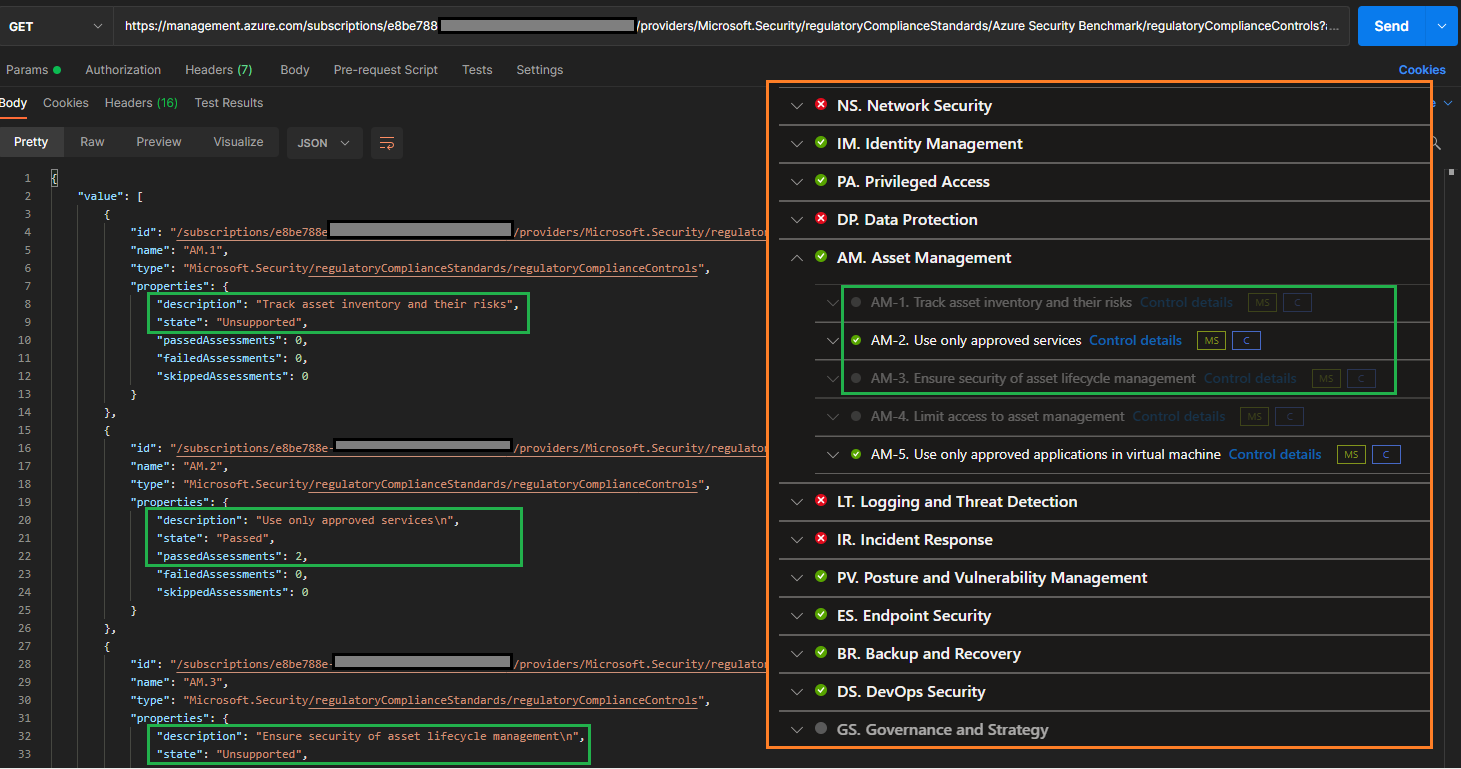Click the red X icon beside IR. Incident Response
Image resolution: width=1461 pixels, height=769 pixels.
click(x=820, y=539)
